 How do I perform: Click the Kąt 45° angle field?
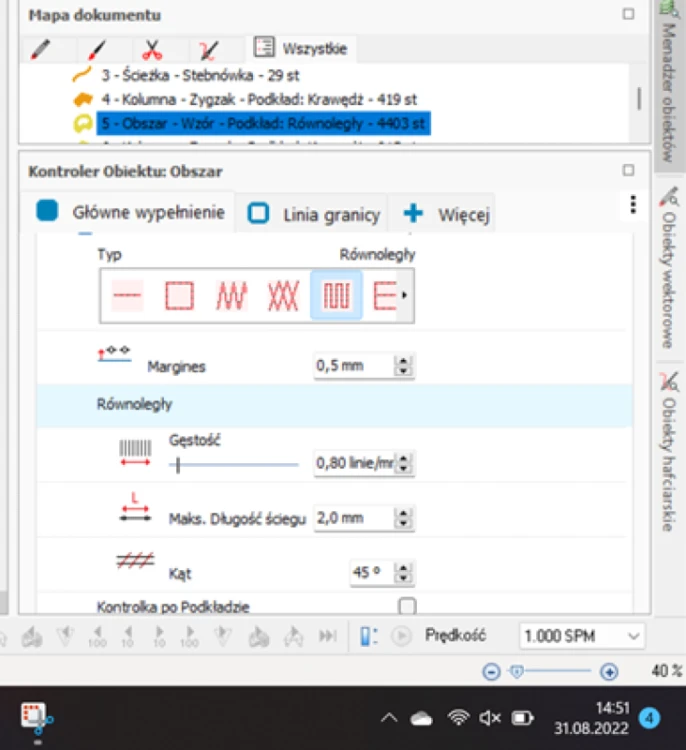tap(372, 573)
